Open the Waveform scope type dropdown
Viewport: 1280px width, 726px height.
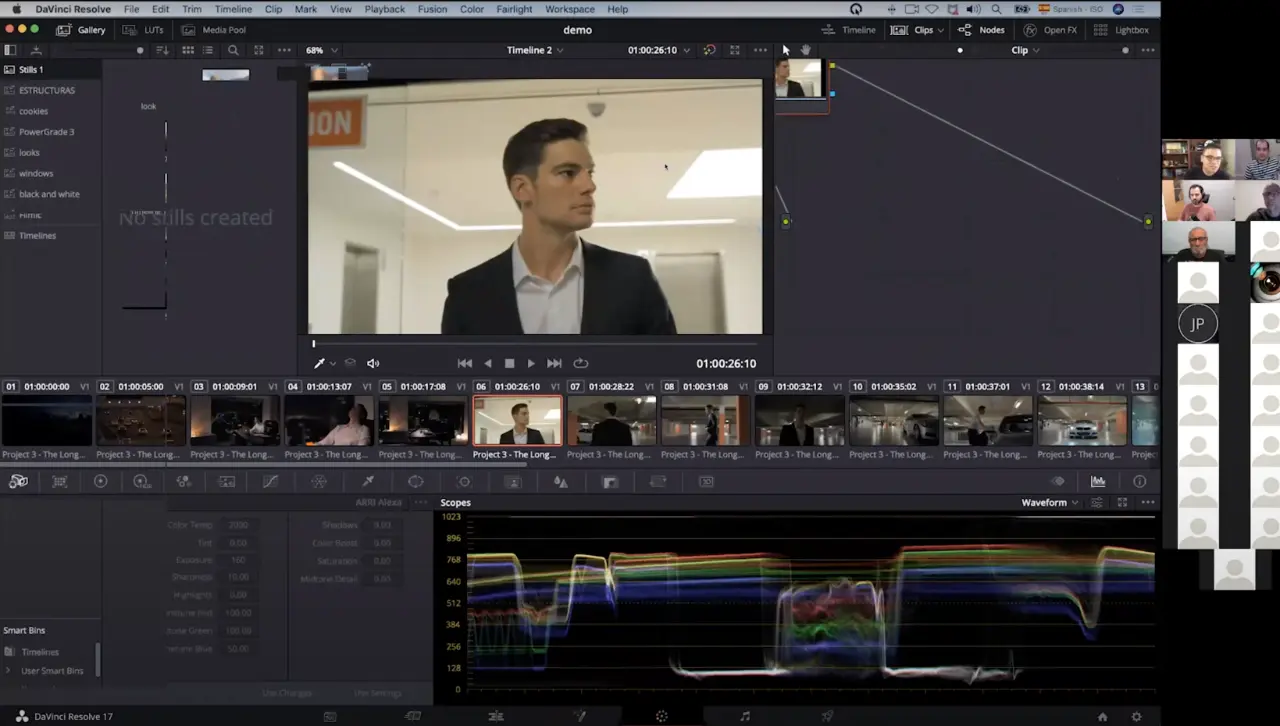tap(1049, 502)
